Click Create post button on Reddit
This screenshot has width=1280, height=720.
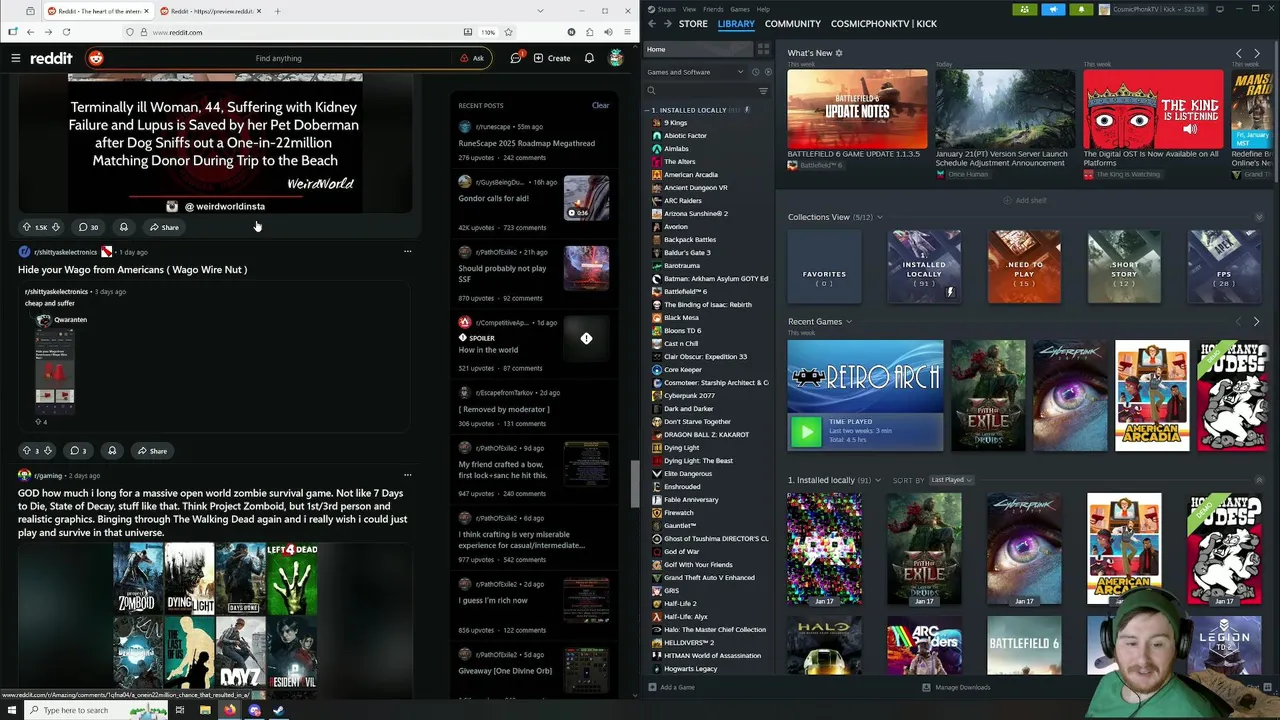coord(552,58)
